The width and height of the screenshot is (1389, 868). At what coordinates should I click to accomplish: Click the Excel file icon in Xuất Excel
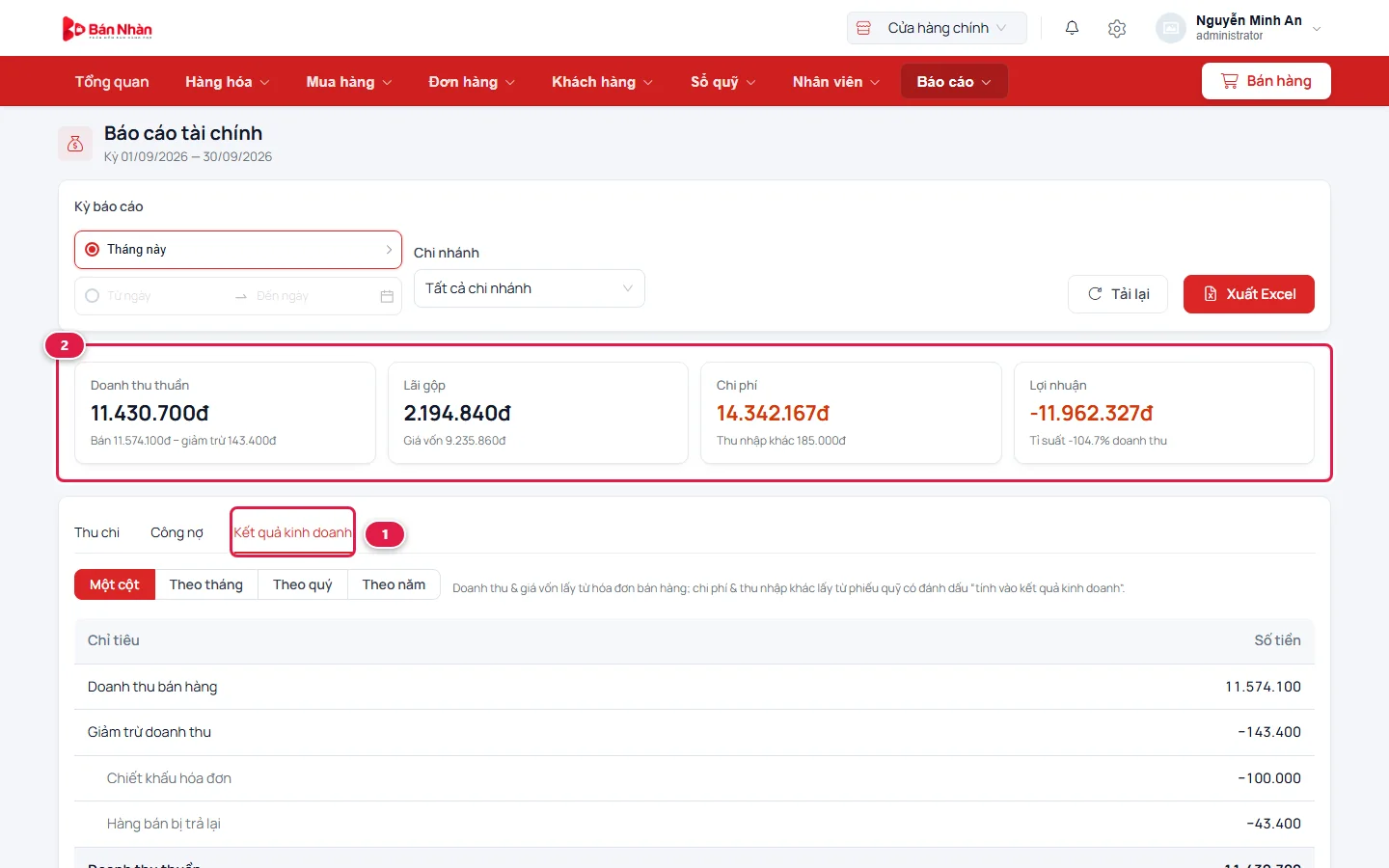pos(1211,294)
